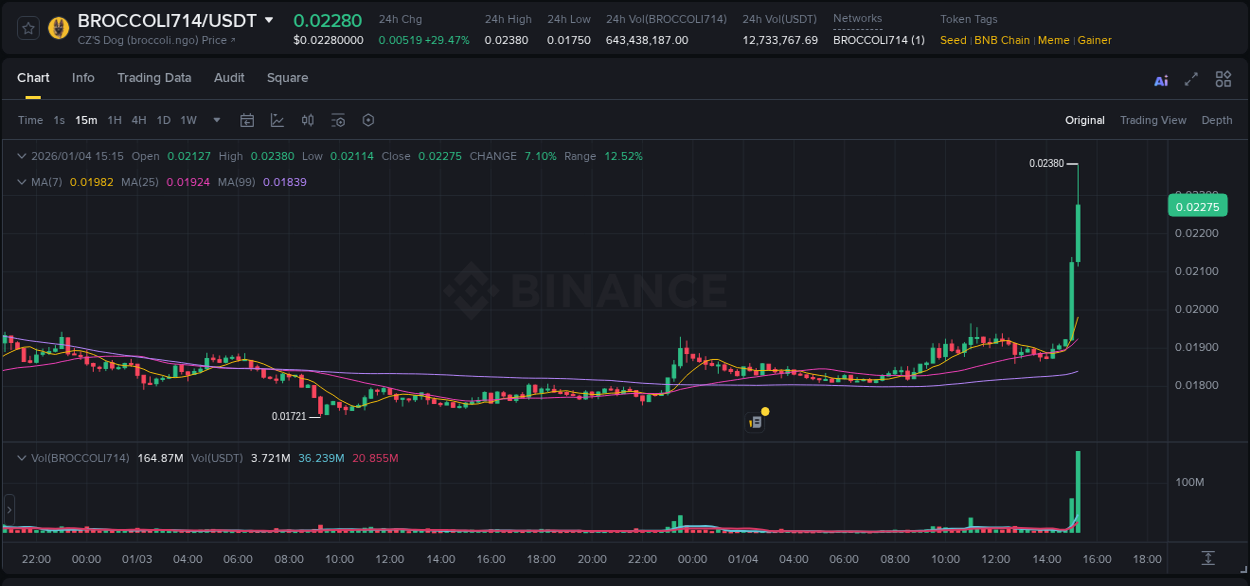Open chart settings via the hexagon icon

click(x=368, y=119)
